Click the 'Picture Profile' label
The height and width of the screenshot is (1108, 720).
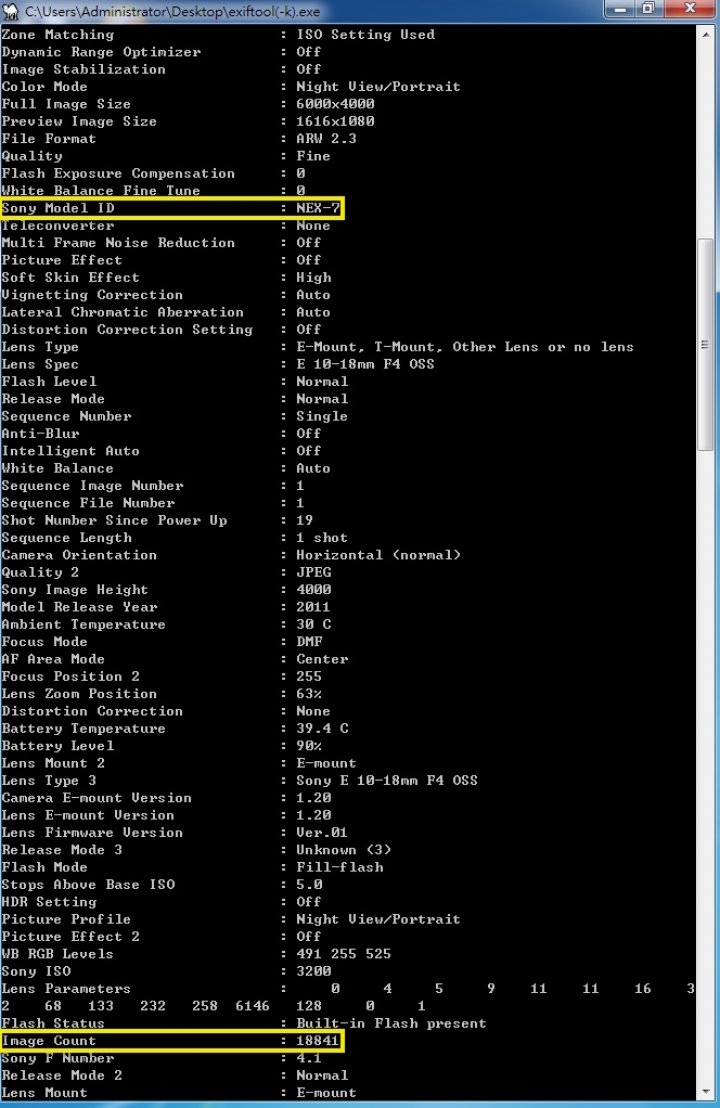point(66,919)
